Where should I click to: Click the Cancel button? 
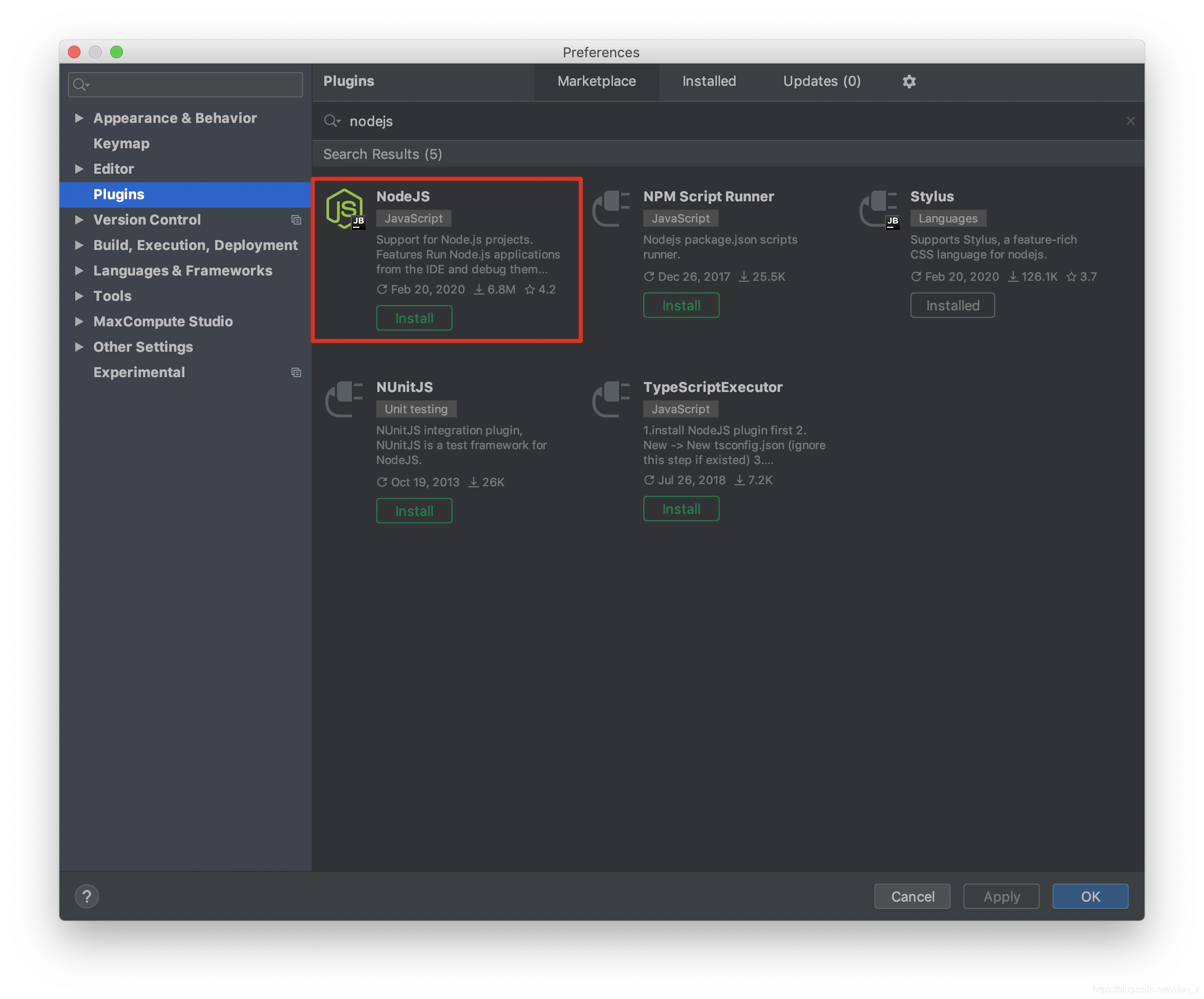pos(912,896)
